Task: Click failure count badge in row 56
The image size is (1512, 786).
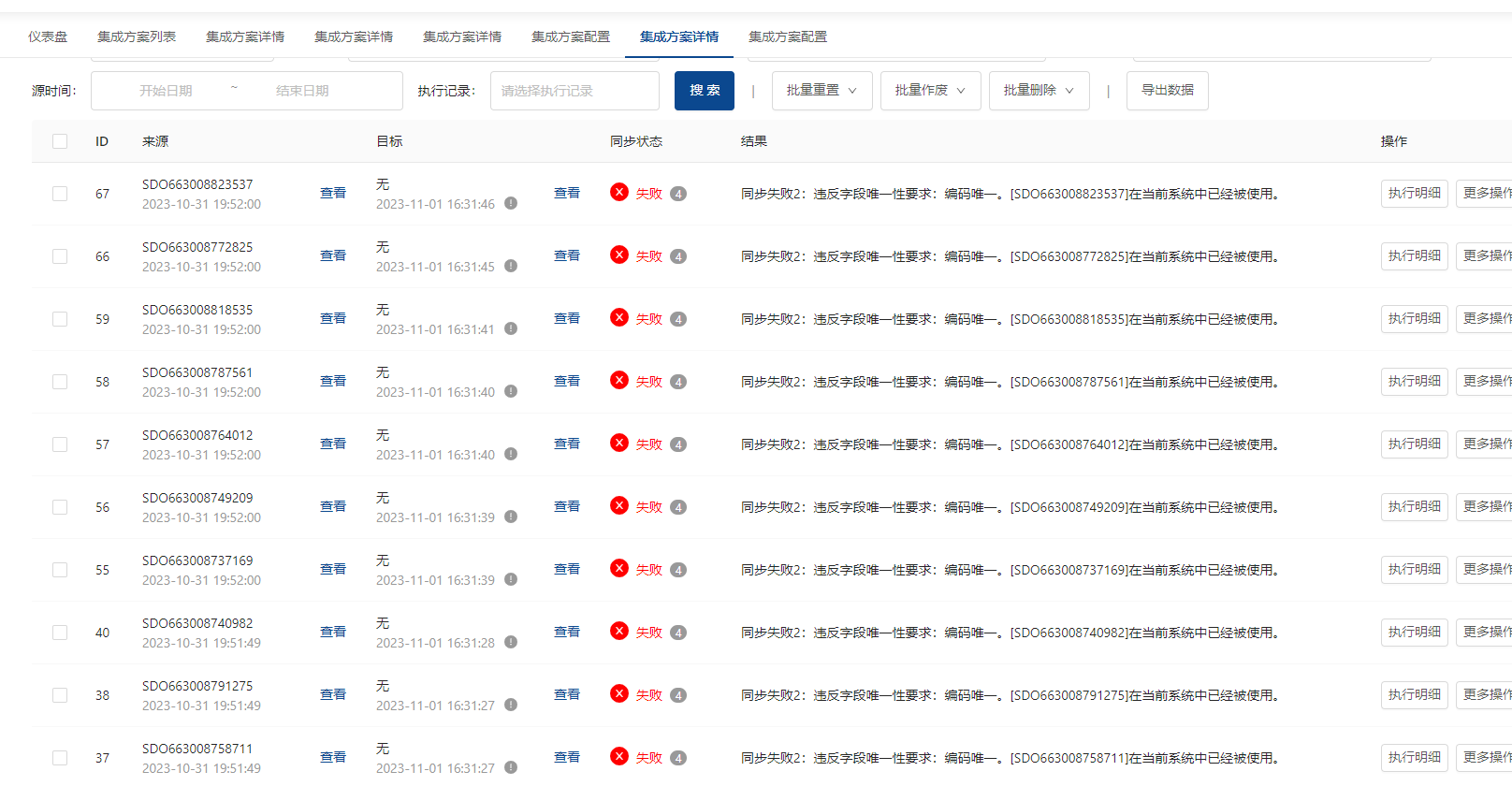Action: point(678,507)
